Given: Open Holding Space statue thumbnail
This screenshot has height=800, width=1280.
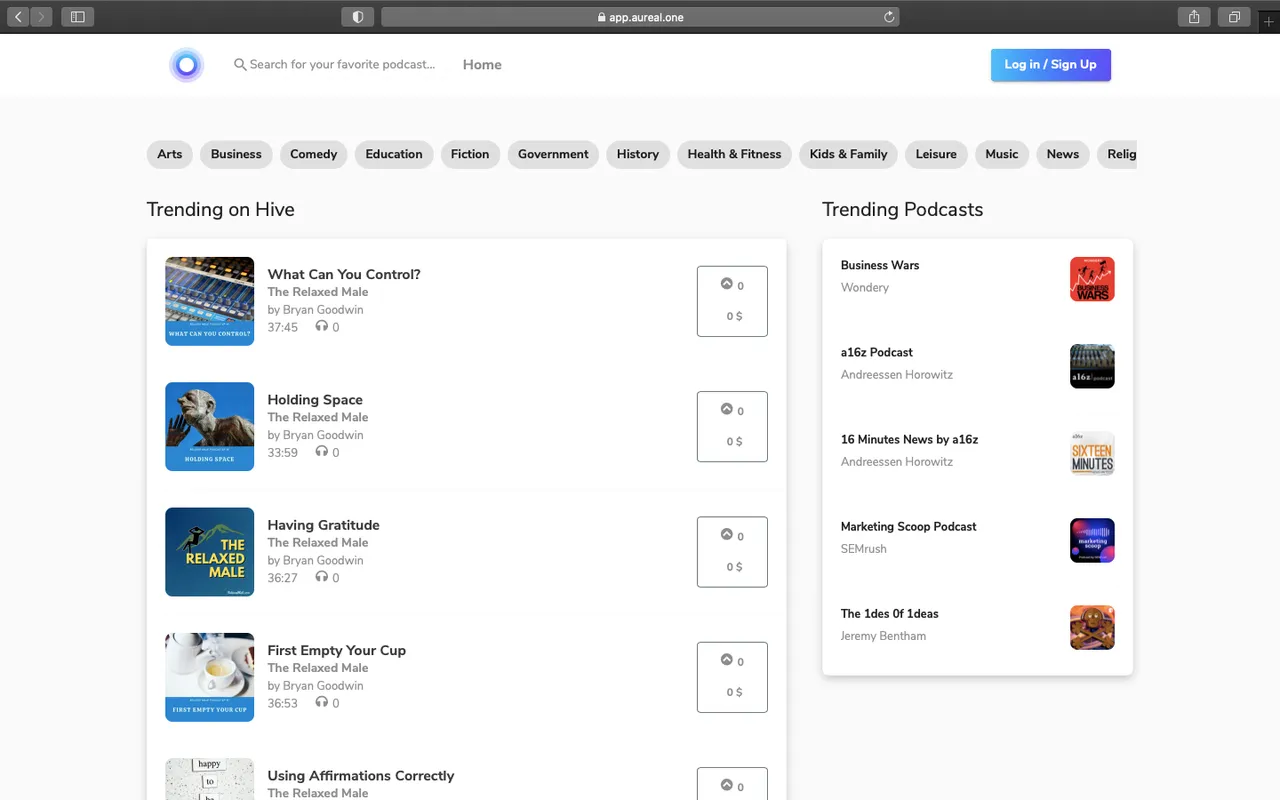Looking at the screenshot, I should [x=209, y=426].
